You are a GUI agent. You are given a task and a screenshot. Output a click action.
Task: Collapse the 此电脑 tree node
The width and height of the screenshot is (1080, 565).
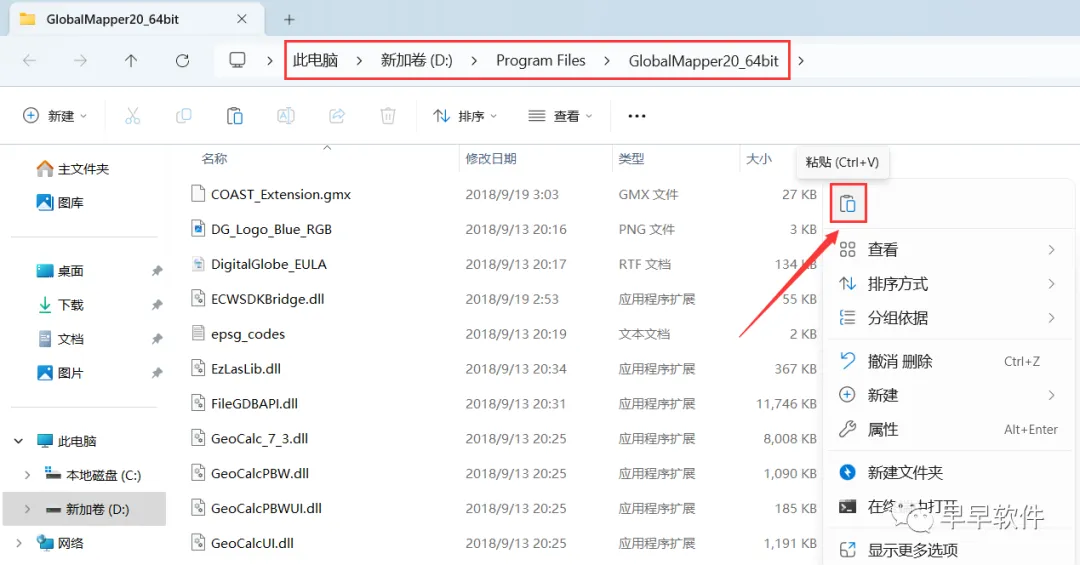click(19, 441)
